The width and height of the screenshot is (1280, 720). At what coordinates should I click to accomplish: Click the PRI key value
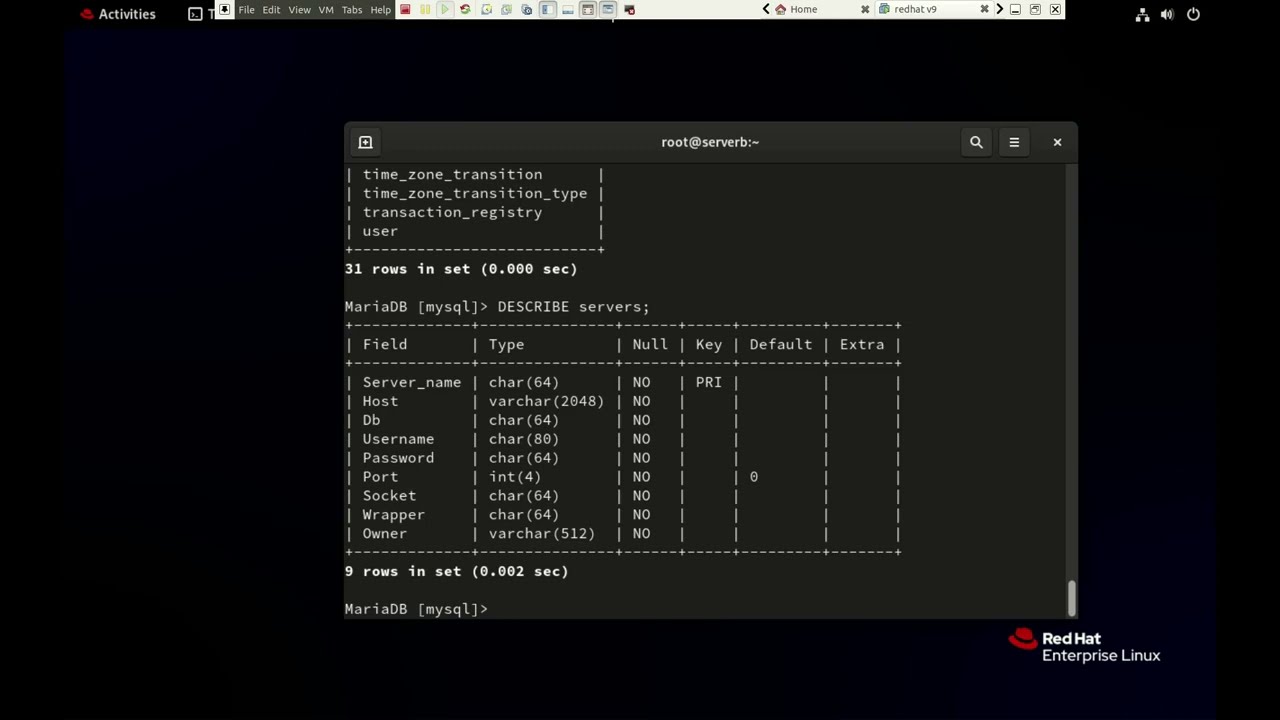(x=708, y=382)
